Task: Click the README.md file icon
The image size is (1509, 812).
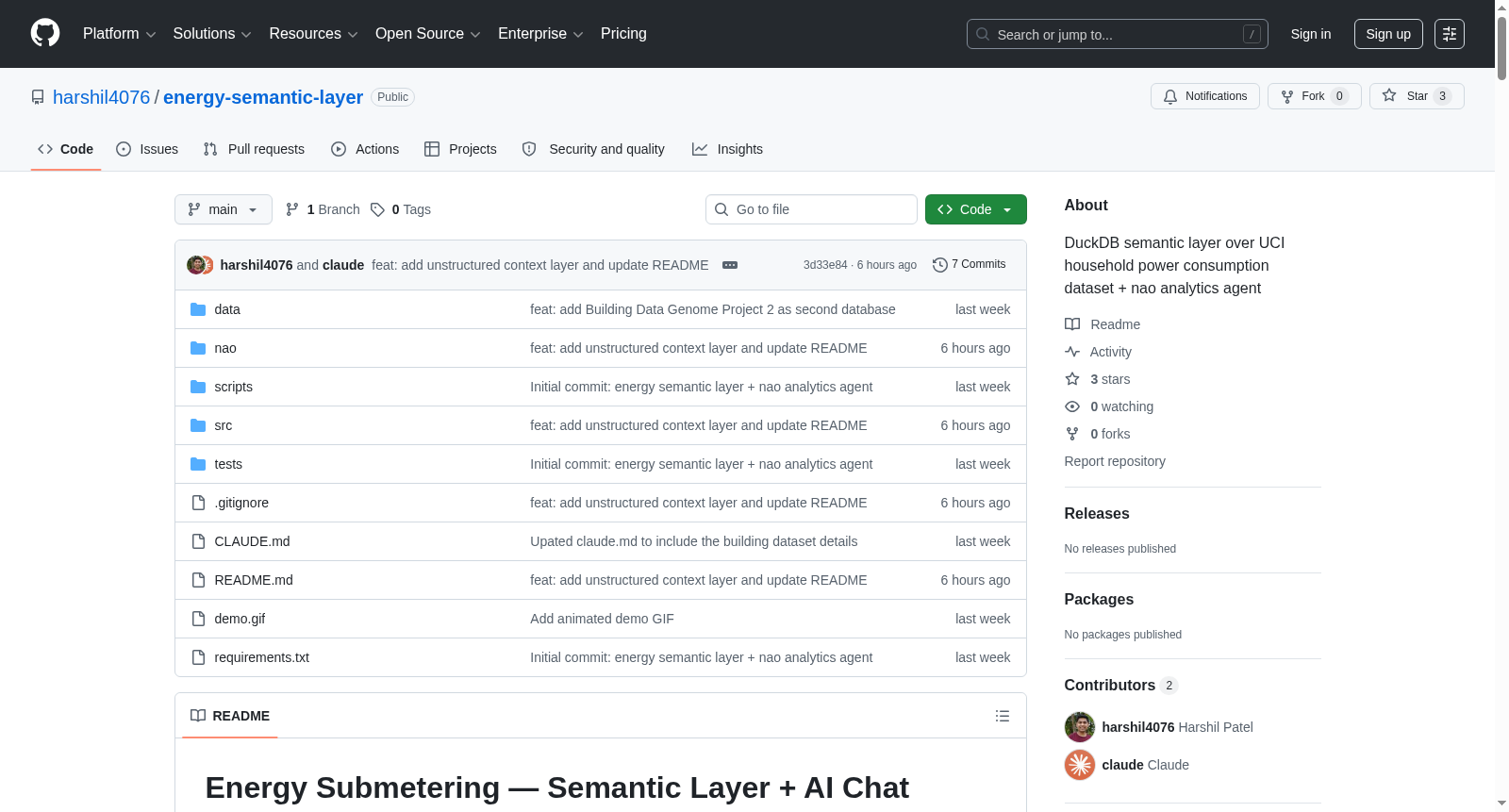Action: (198, 580)
